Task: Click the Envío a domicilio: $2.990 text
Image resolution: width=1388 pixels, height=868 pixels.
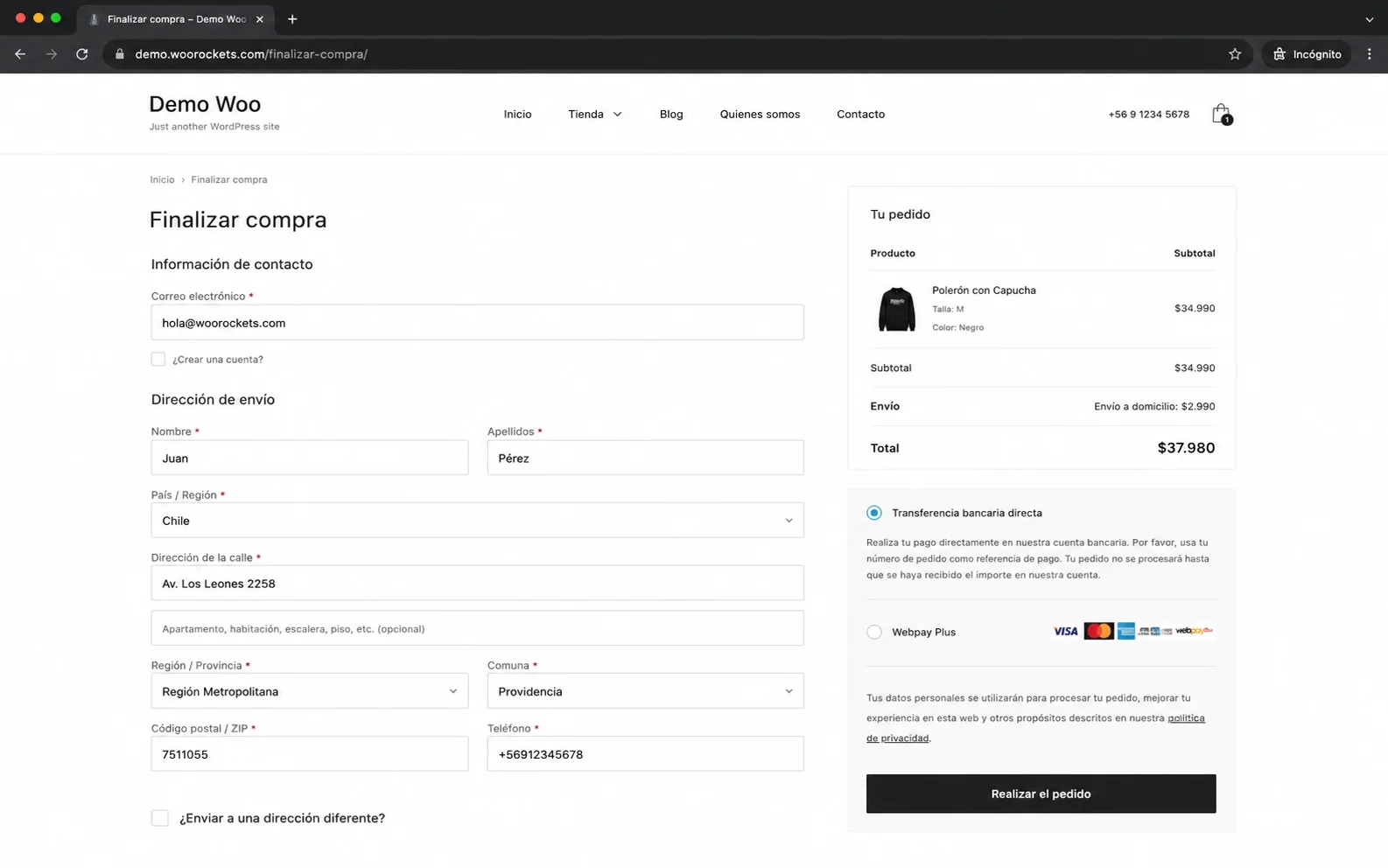Action: coord(1154,406)
